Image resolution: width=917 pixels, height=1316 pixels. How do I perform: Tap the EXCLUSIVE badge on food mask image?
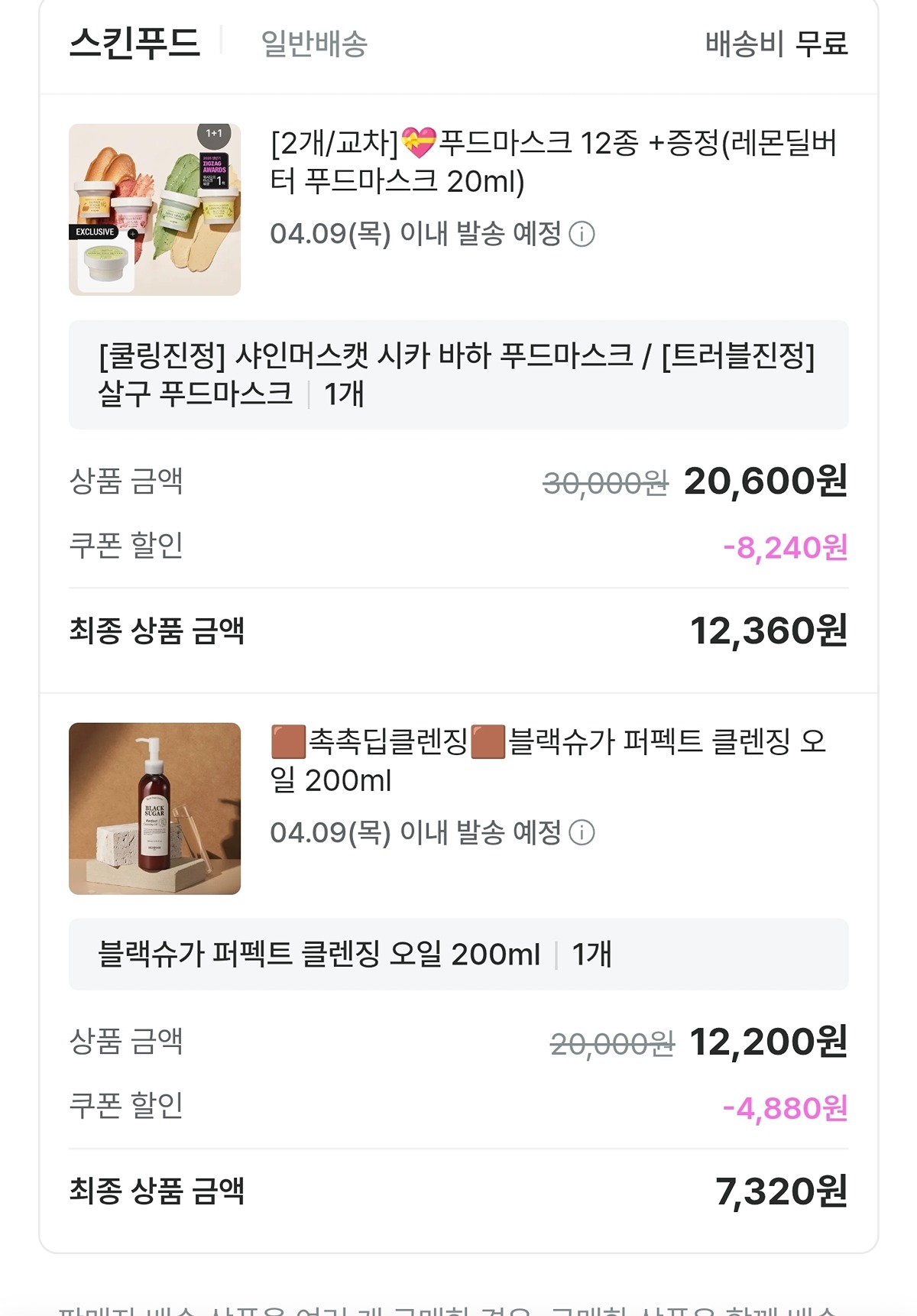tap(95, 232)
